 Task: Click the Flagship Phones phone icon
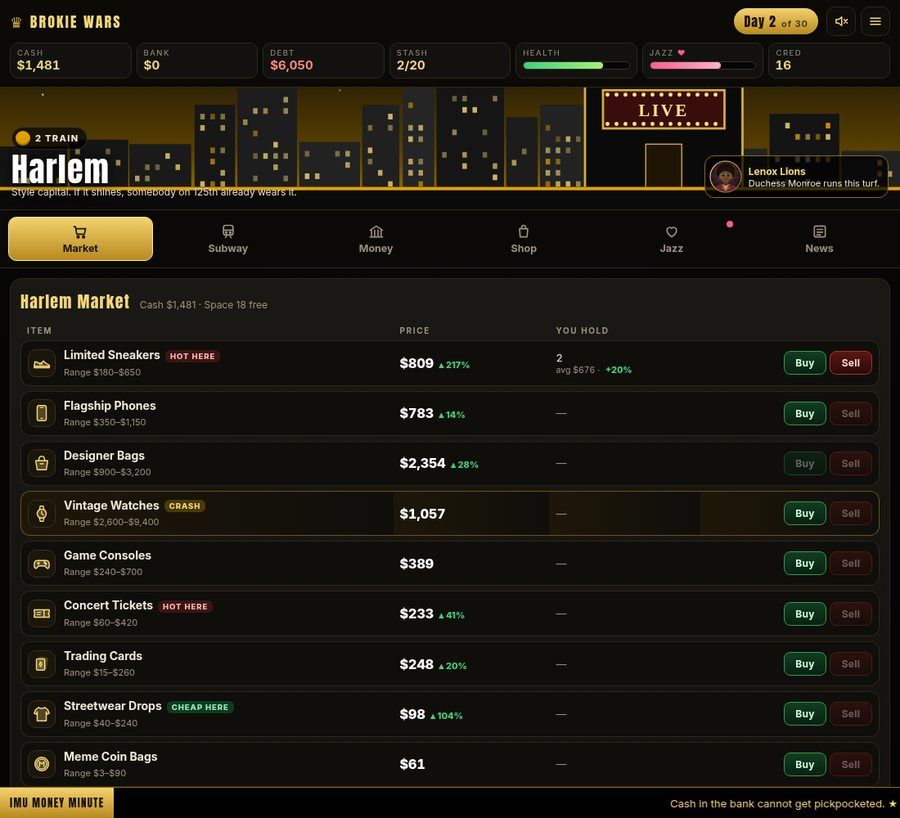pyautogui.click(x=42, y=413)
